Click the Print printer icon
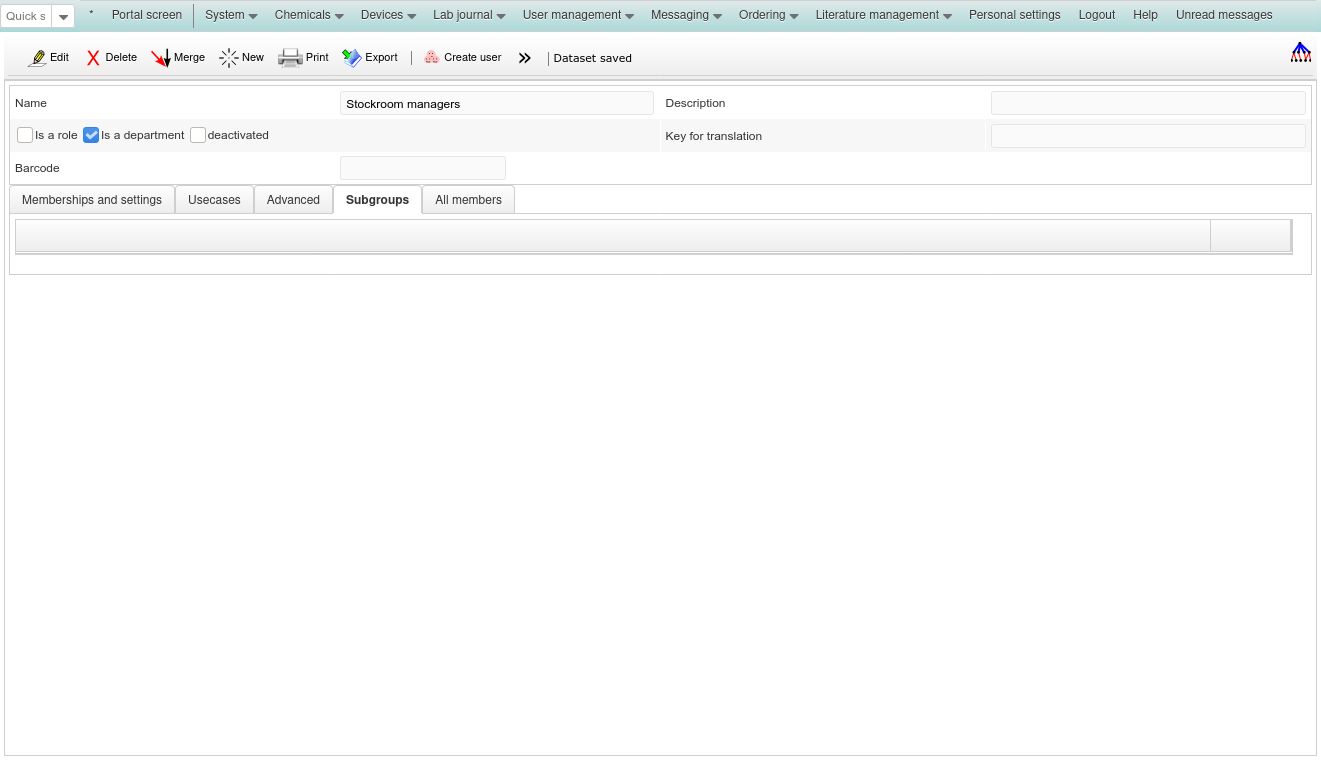Screen dimensions: 1321x760 (290, 58)
